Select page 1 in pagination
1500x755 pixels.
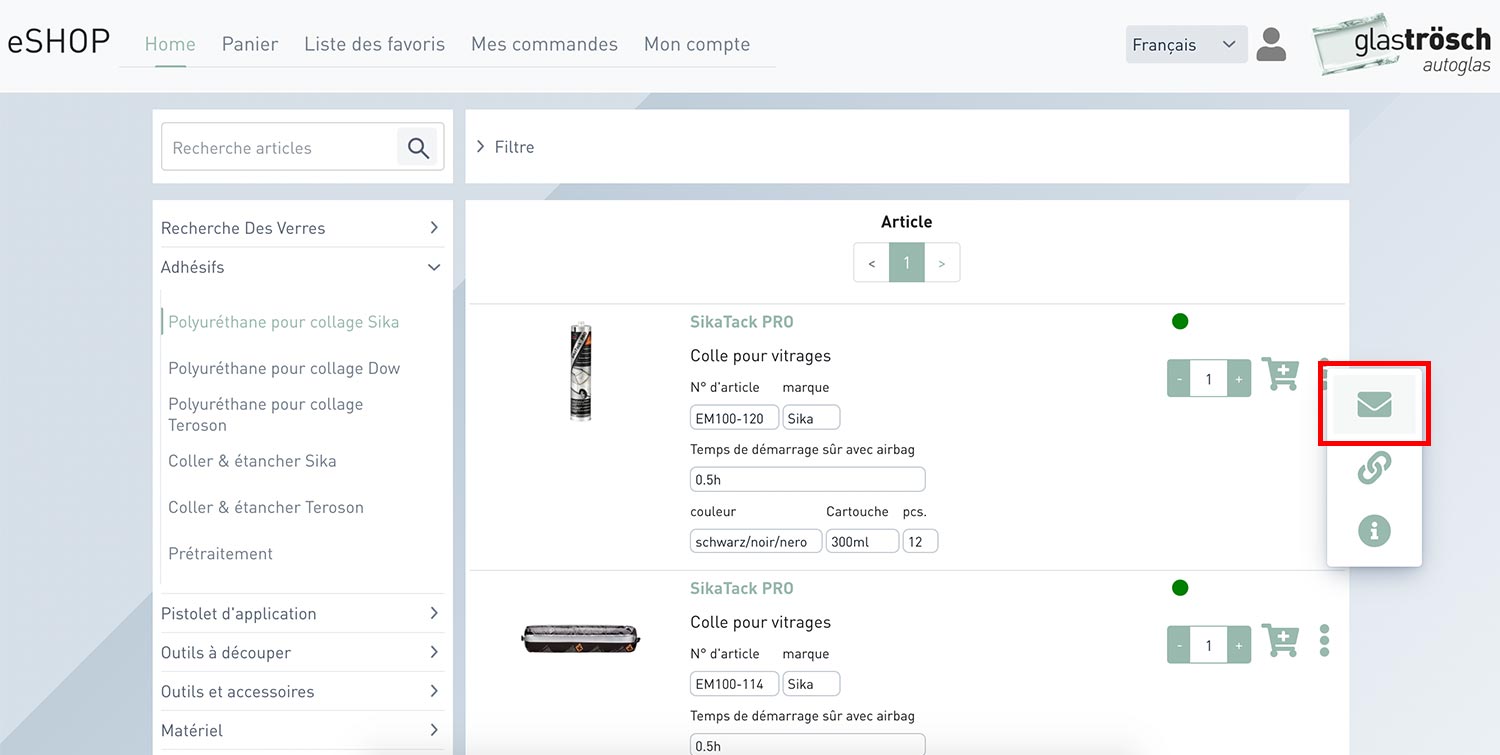[907, 263]
